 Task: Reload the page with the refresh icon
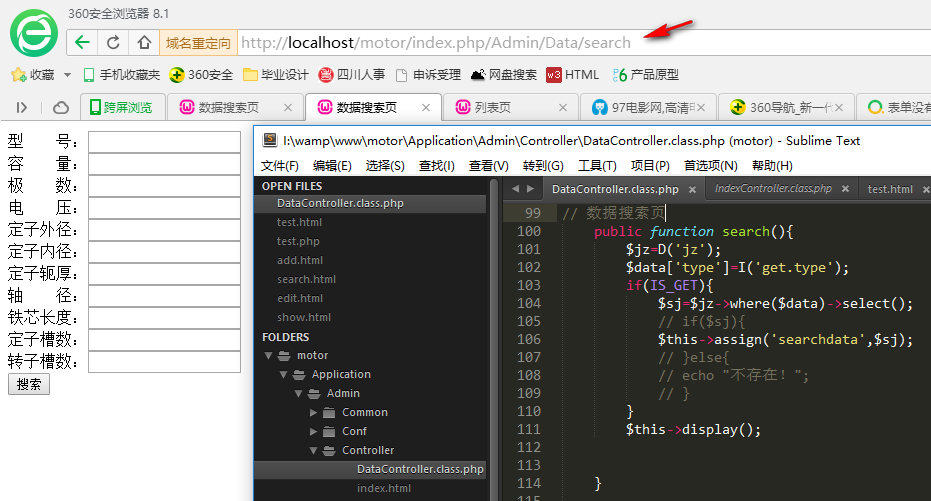tap(113, 42)
